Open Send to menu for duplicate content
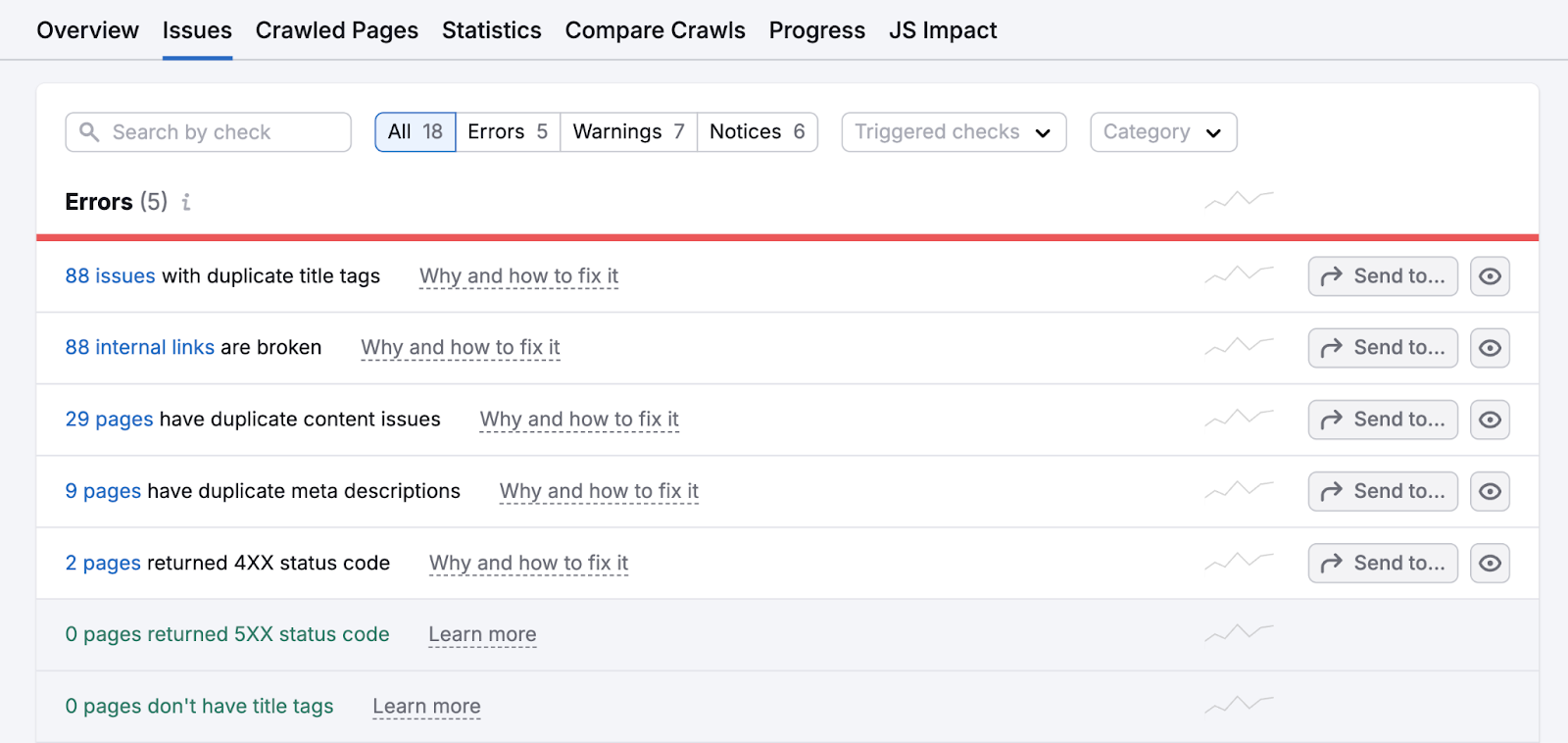Image resolution: width=1568 pixels, height=743 pixels. coord(1382,420)
